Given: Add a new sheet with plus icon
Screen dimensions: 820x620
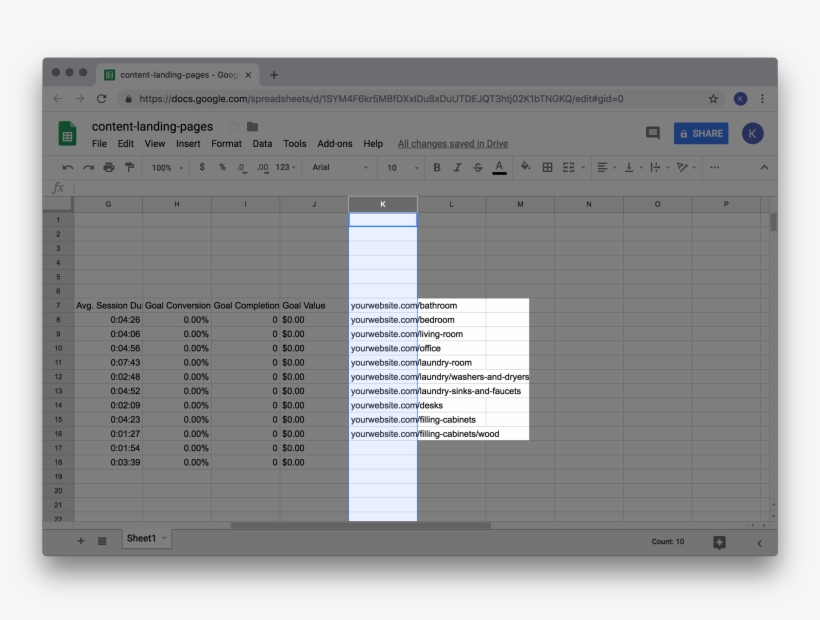Looking at the screenshot, I should pos(81,541).
